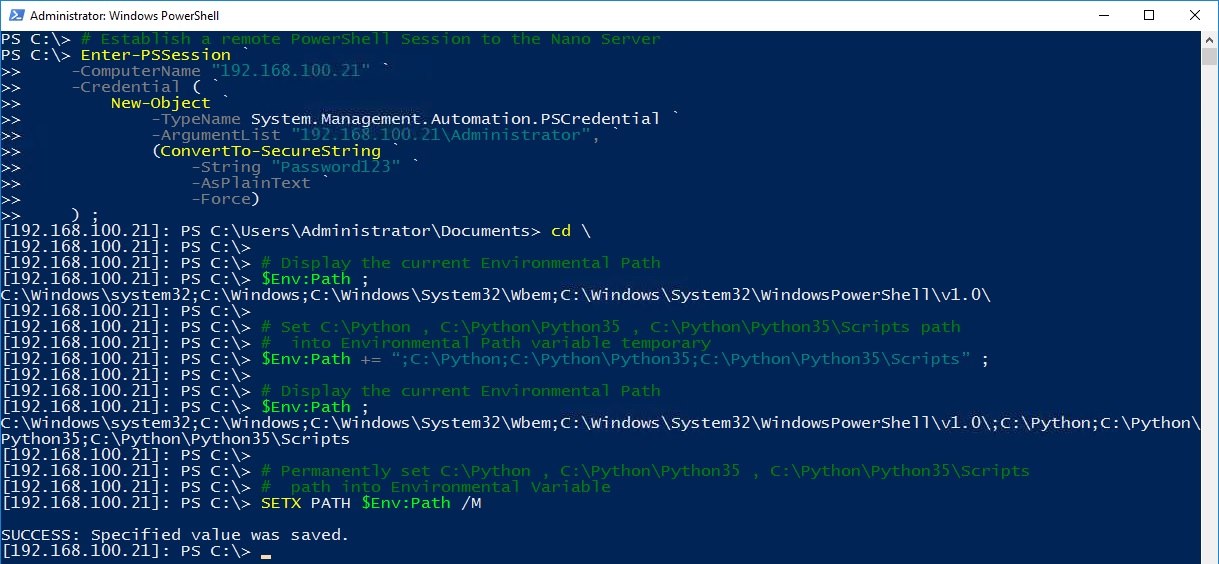The image size is (1219, 564).
Task: Click the comment 'Permanently set C:\Python' line
Action: (645, 471)
